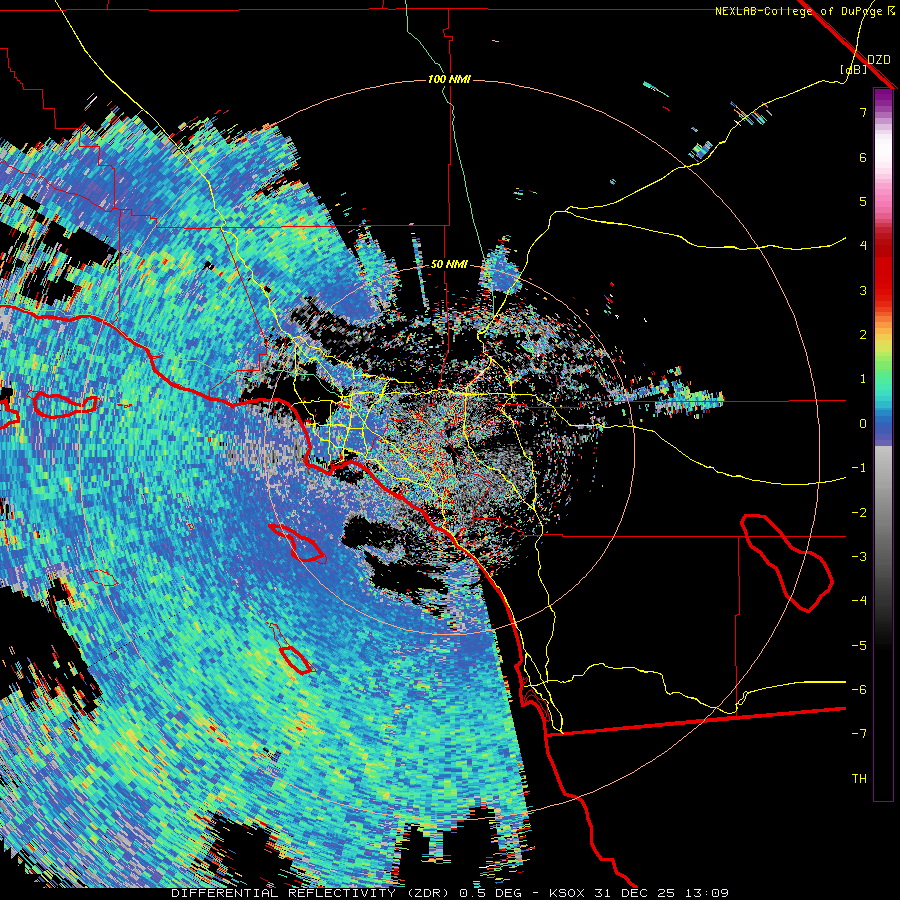The image size is (900, 900).
Task: Click the -4 value on the color scale
Action: tap(859, 600)
